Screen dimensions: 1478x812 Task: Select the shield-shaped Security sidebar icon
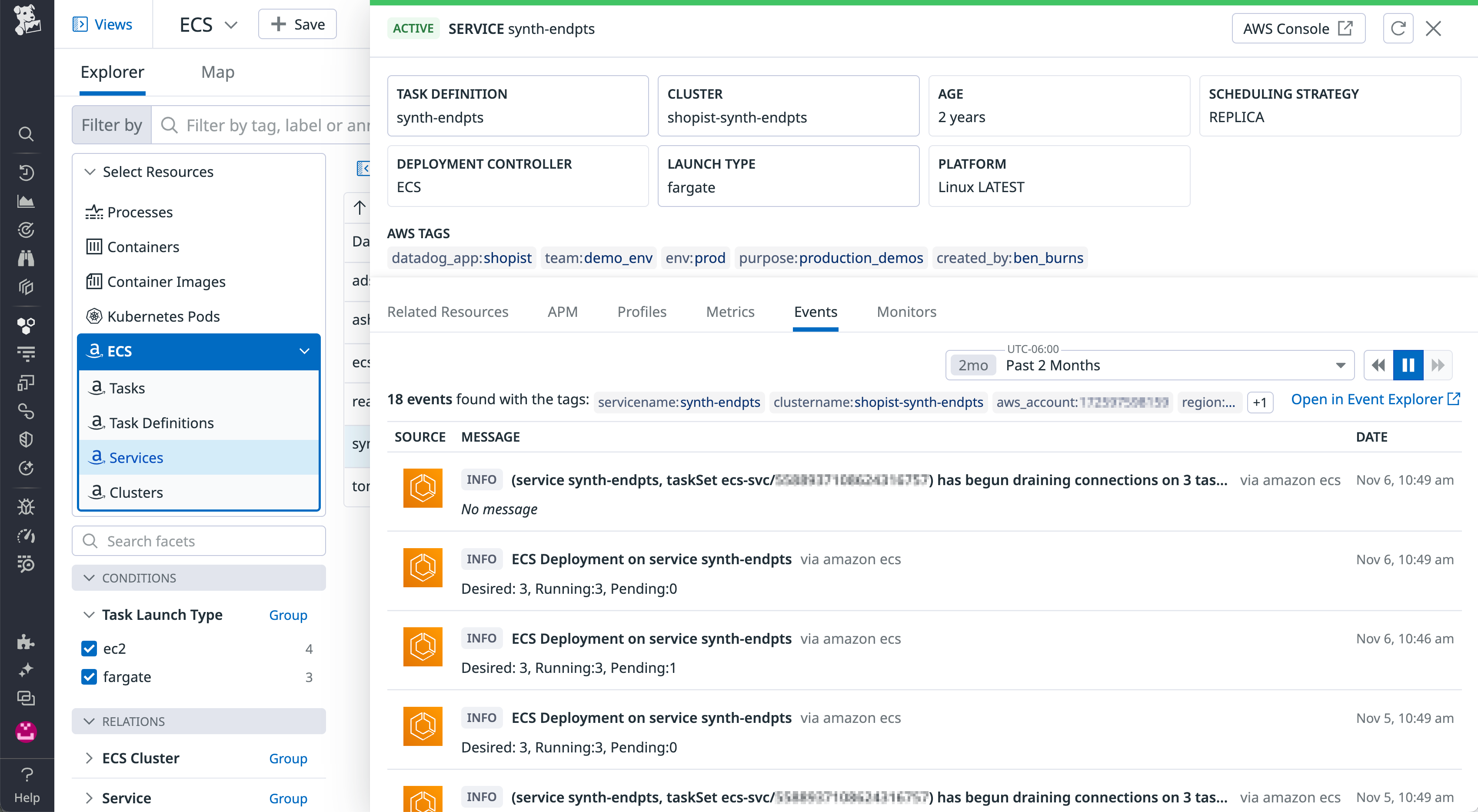click(x=27, y=439)
